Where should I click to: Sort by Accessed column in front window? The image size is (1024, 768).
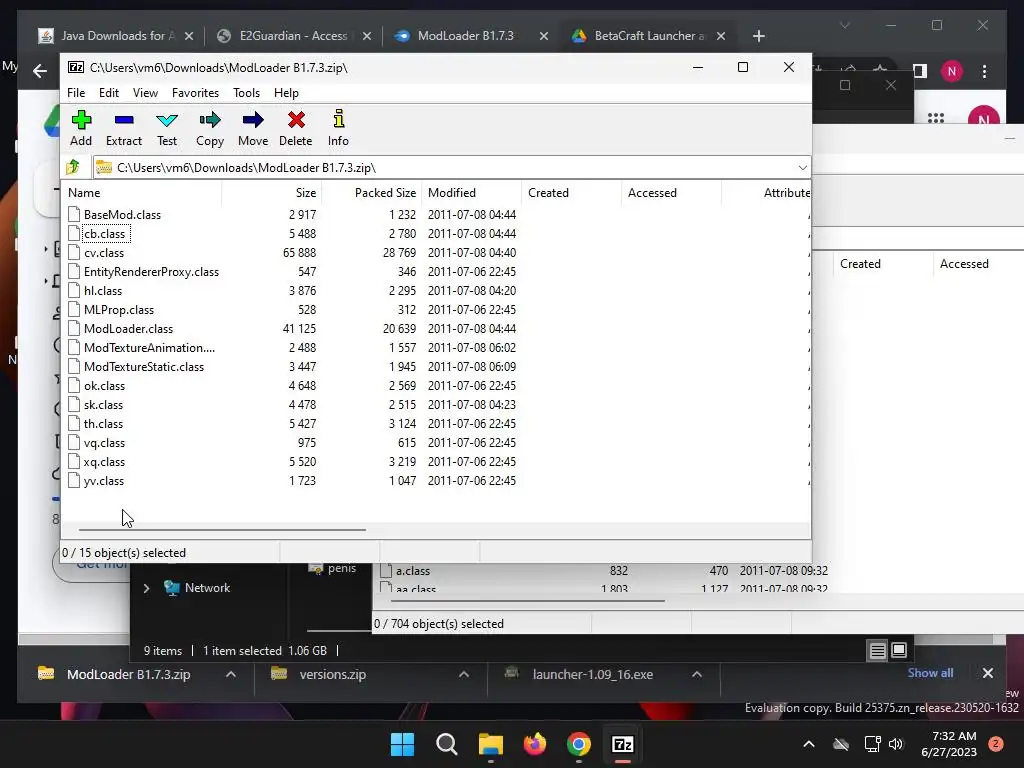pyautogui.click(x=671, y=193)
